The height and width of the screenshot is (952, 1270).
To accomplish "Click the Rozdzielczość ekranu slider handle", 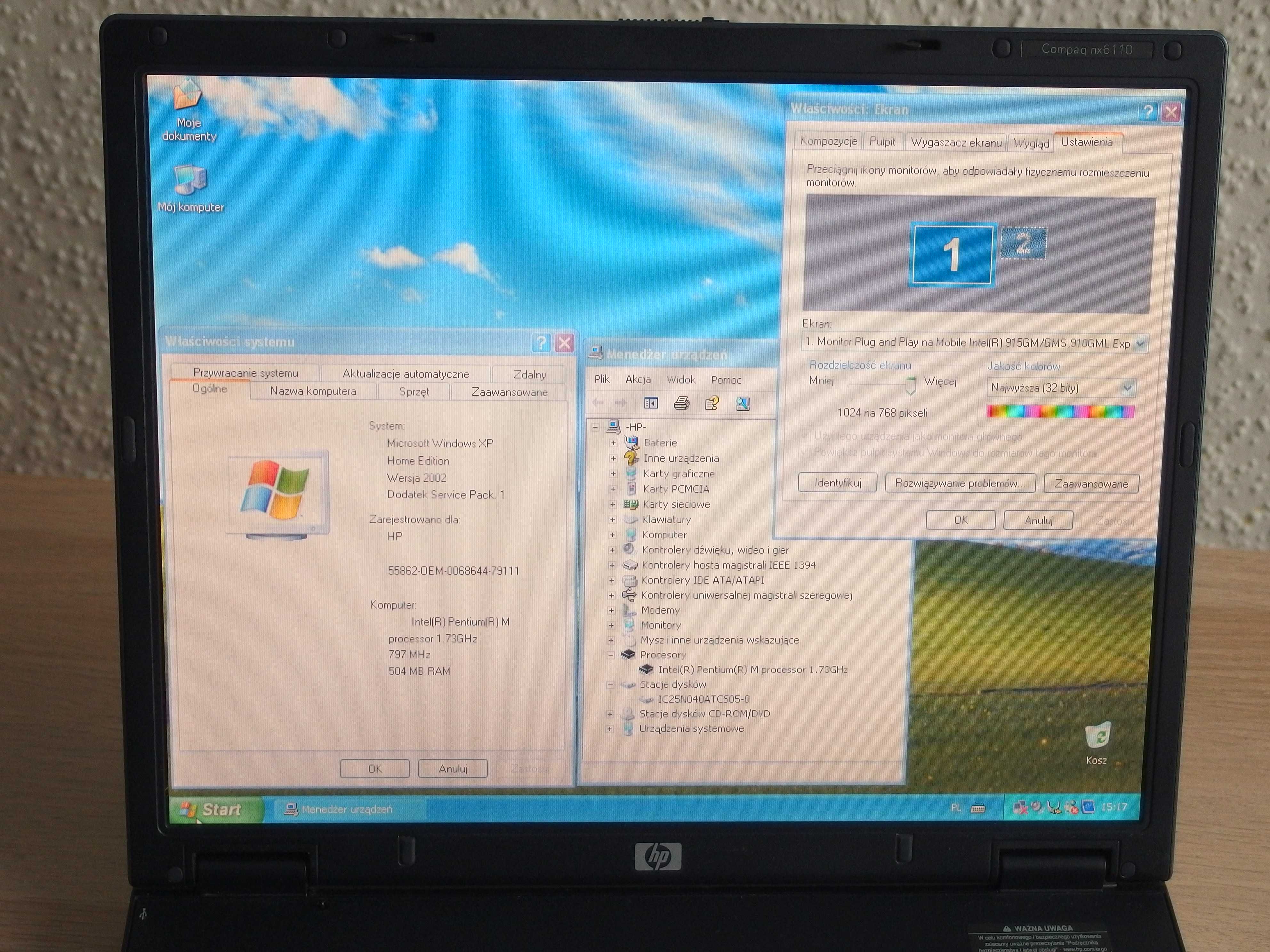I will coord(911,385).
